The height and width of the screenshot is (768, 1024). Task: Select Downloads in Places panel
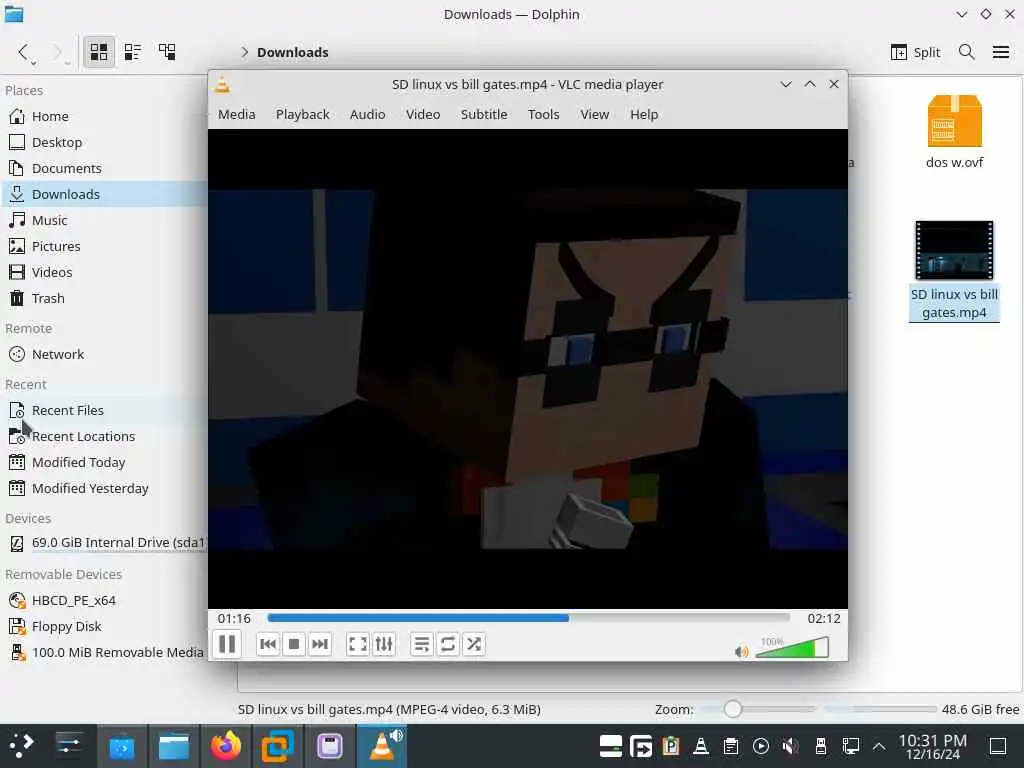coord(104,194)
